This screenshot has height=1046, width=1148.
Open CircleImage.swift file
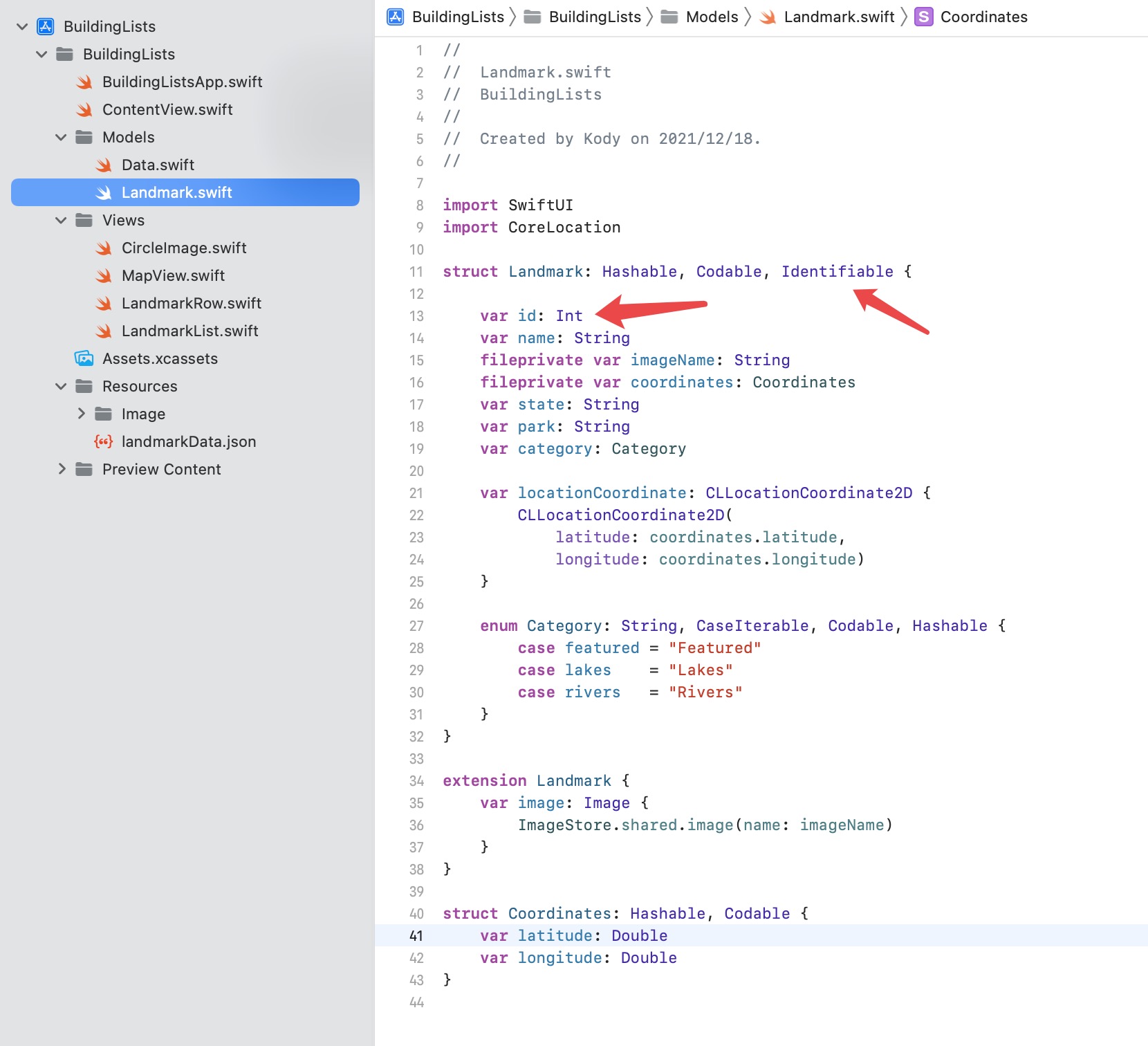(x=184, y=248)
